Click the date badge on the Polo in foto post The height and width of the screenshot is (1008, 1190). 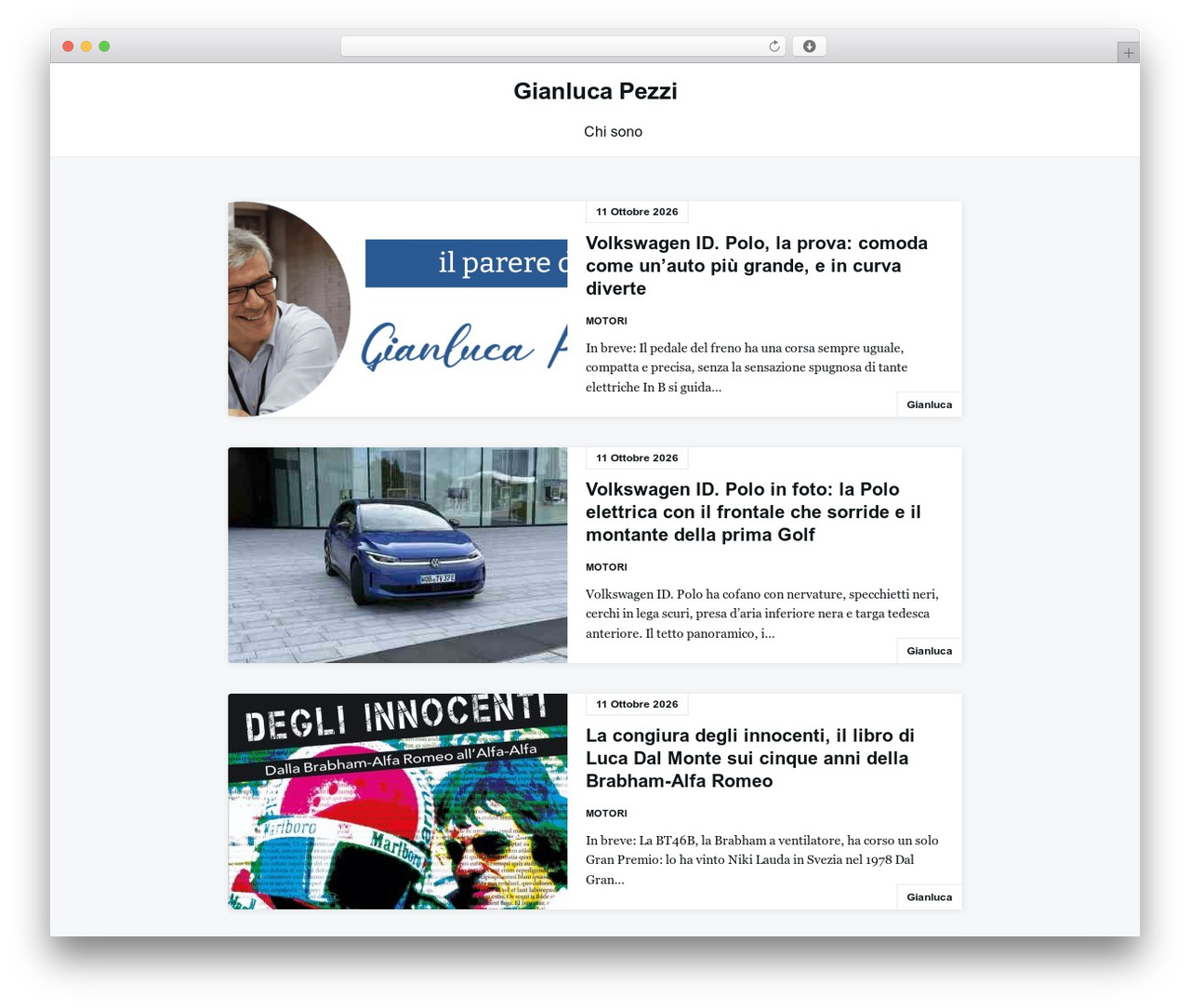coord(637,458)
